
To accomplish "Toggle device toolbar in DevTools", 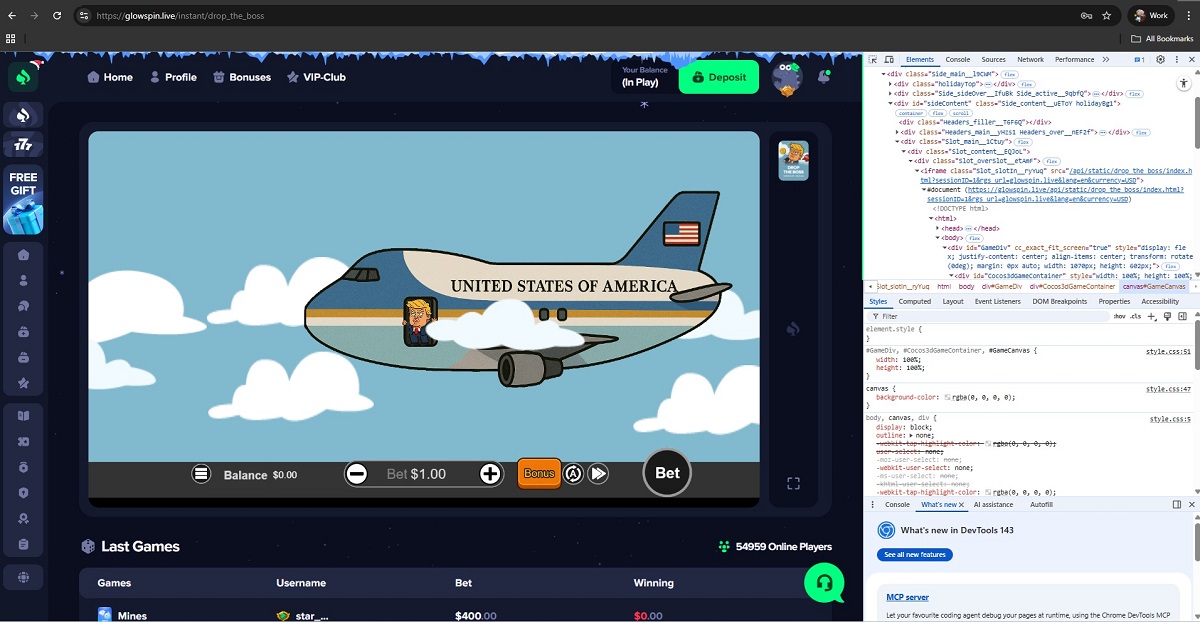I will click(889, 60).
